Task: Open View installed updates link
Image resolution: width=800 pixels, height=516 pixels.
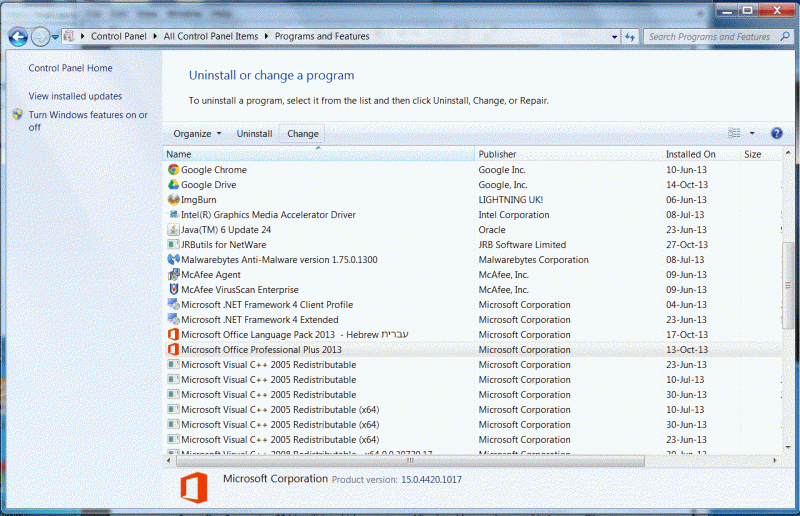Action: 75,97
